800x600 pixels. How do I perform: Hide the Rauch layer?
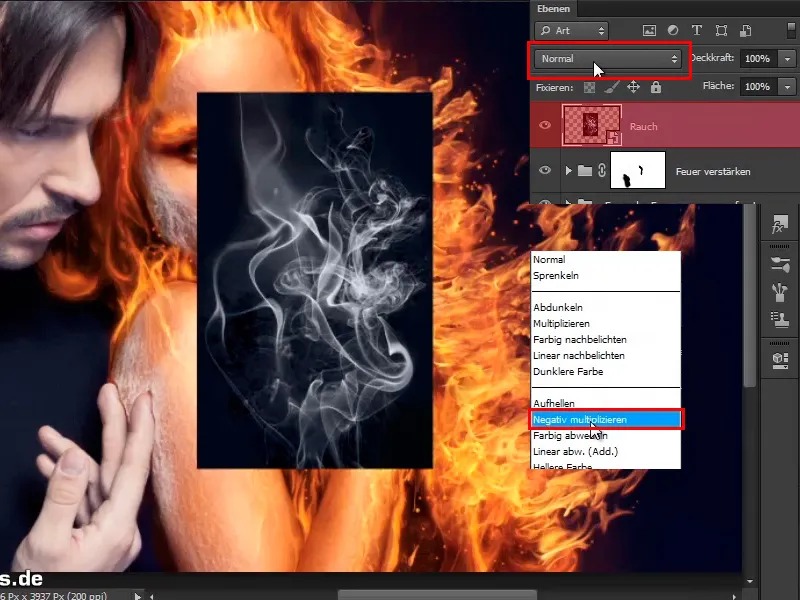point(545,125)
